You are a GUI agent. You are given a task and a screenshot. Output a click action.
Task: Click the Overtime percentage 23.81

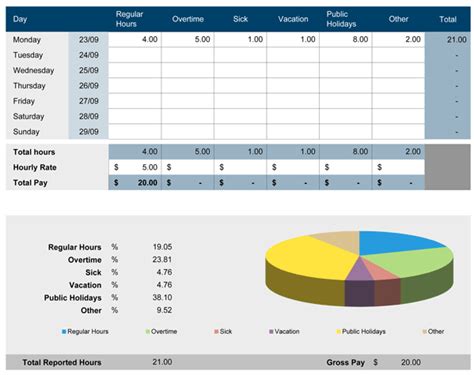162,259
